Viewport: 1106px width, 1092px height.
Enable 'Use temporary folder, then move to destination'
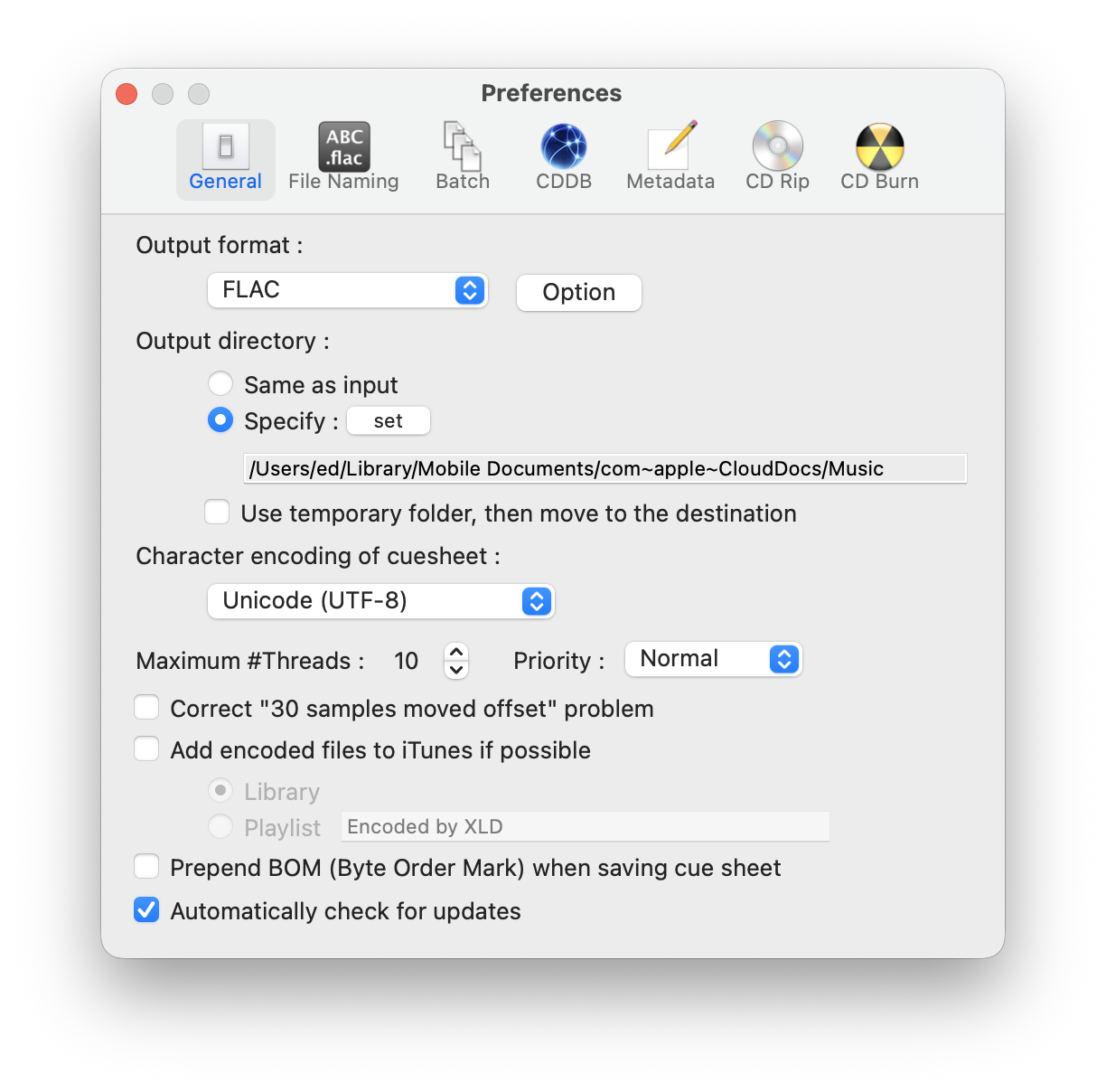pyautogui.click(x=217, y=512)
